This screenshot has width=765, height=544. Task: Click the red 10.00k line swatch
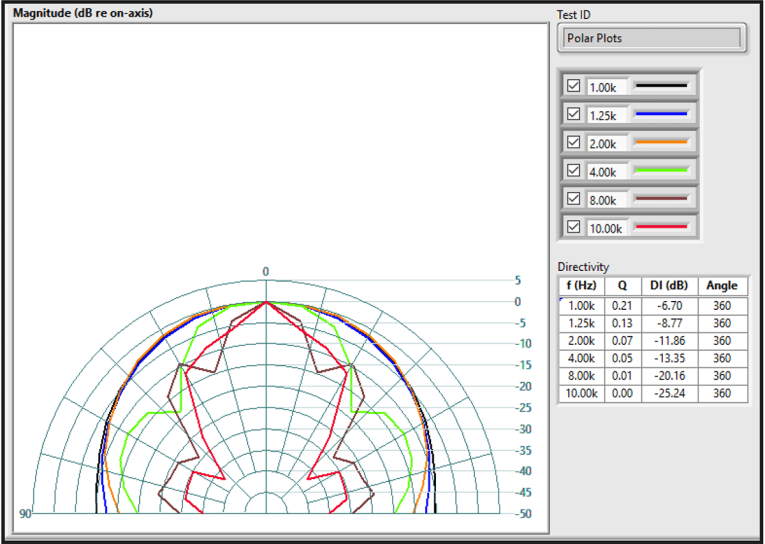[661, 227]
